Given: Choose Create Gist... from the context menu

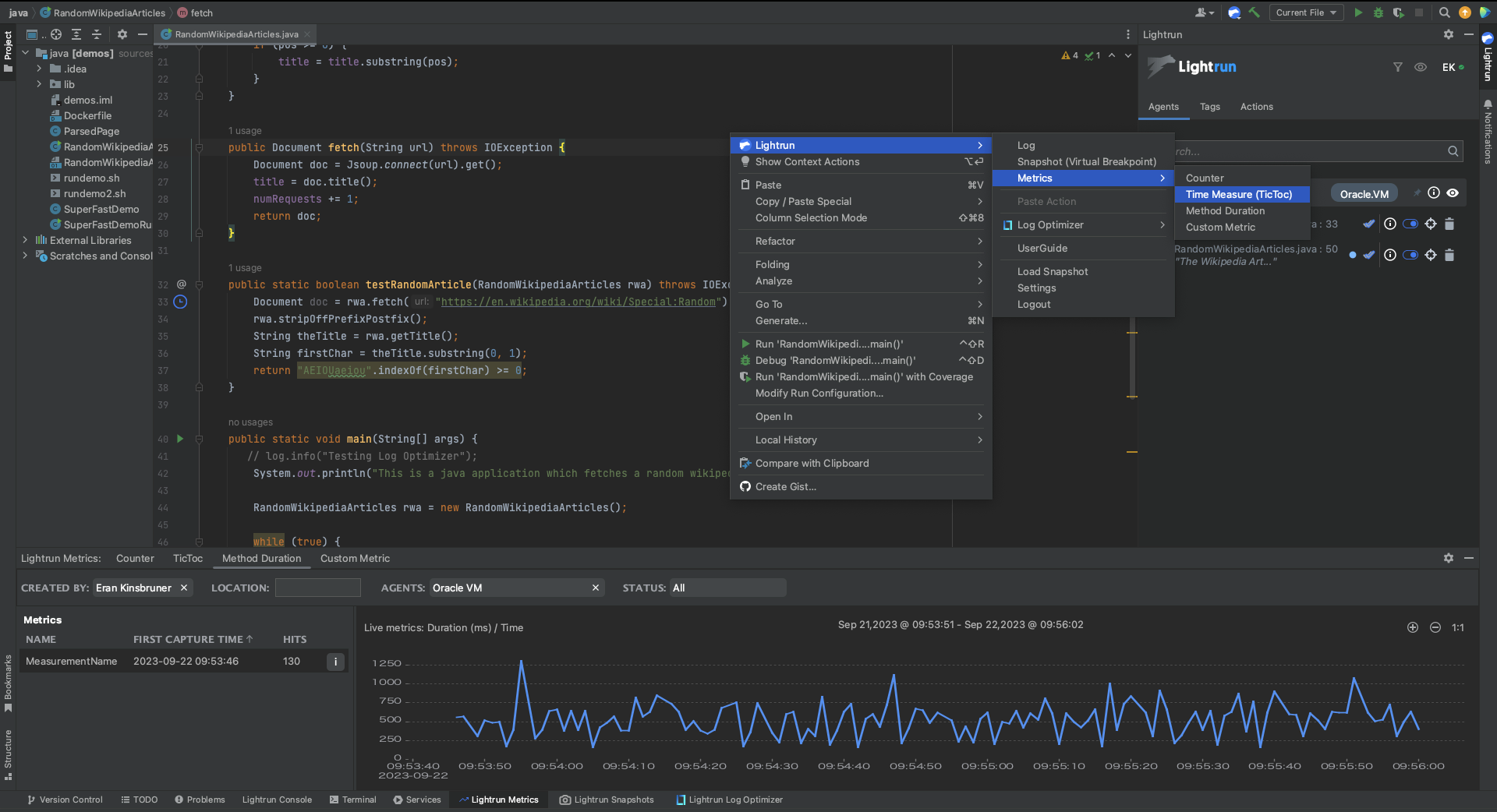Looking at the screenshot, I should point(785,486).
